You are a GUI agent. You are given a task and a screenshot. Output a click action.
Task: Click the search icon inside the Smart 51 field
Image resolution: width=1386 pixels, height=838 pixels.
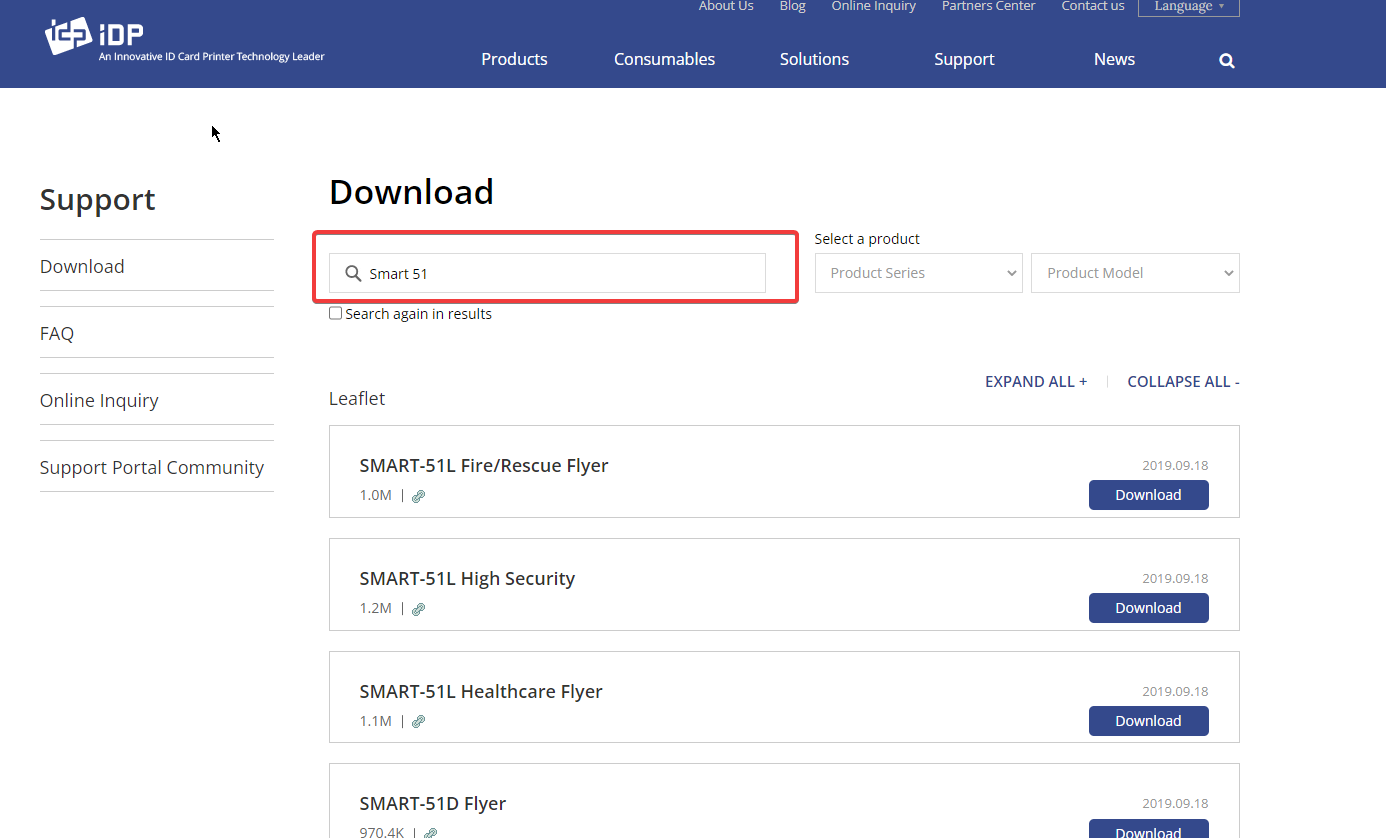point(353,272)
